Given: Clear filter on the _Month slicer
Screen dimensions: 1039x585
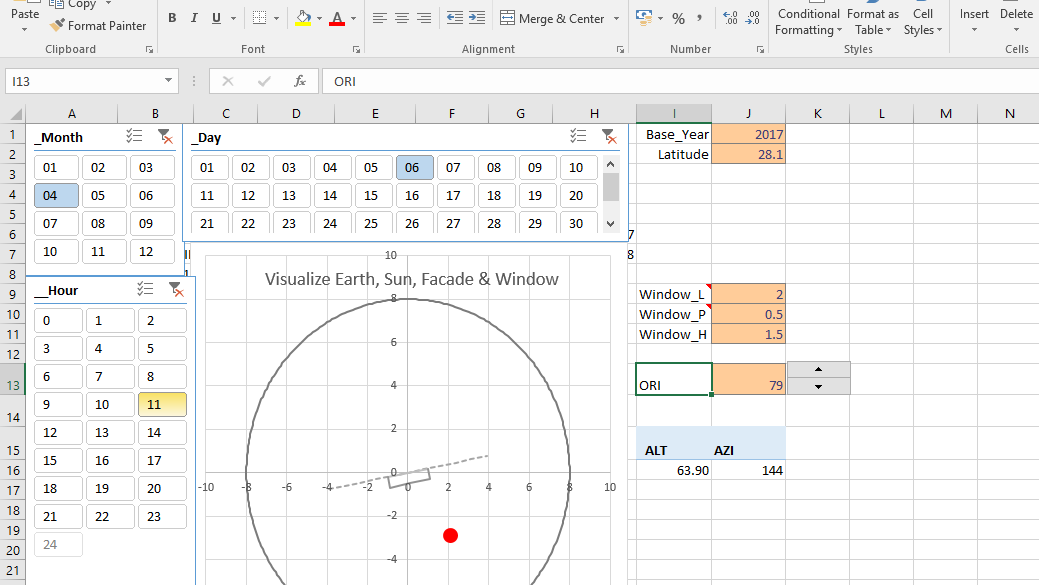Looking at the screenshot, I should 165,136.
